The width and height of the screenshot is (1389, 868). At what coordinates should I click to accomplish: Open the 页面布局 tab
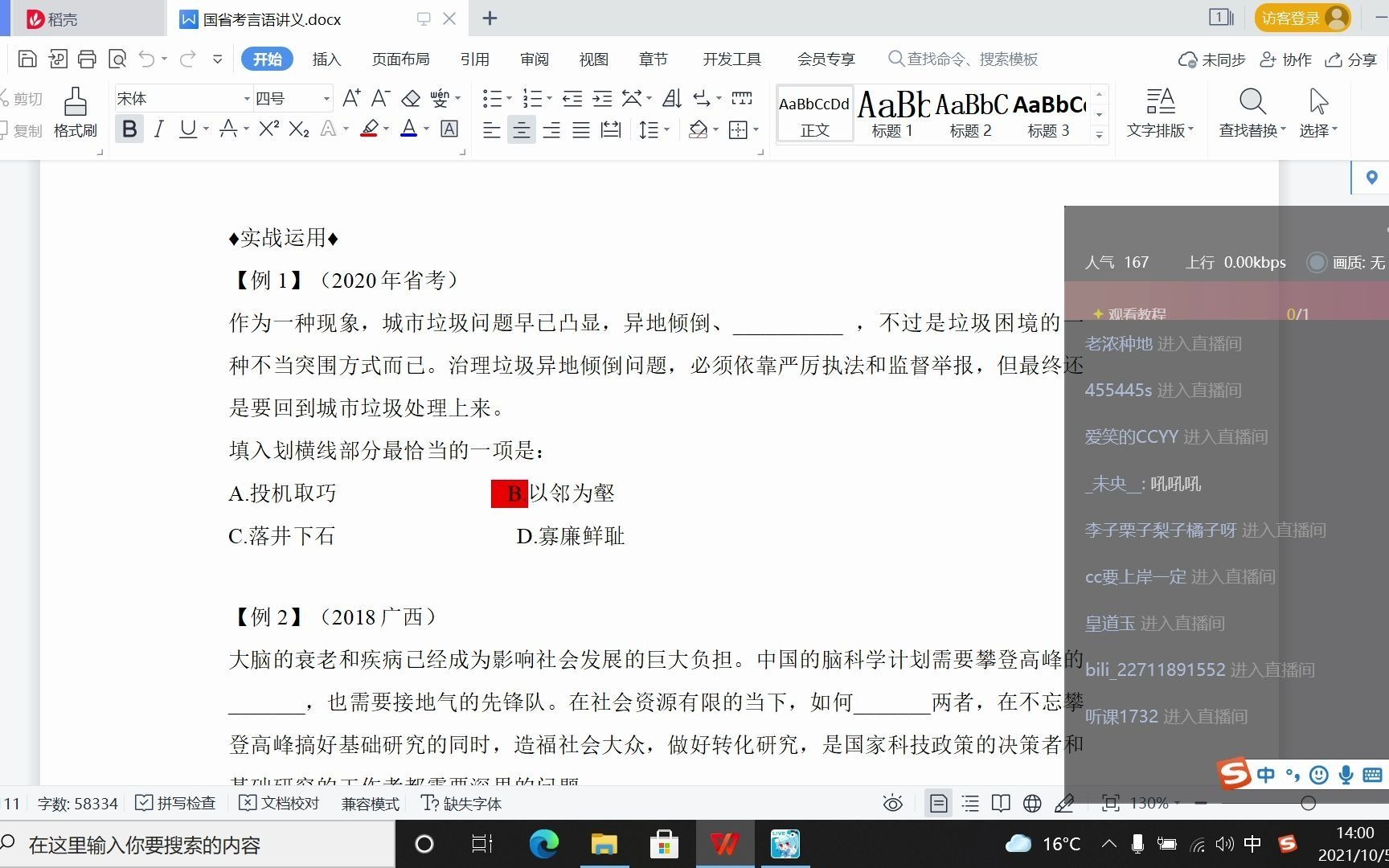point(400,59)
